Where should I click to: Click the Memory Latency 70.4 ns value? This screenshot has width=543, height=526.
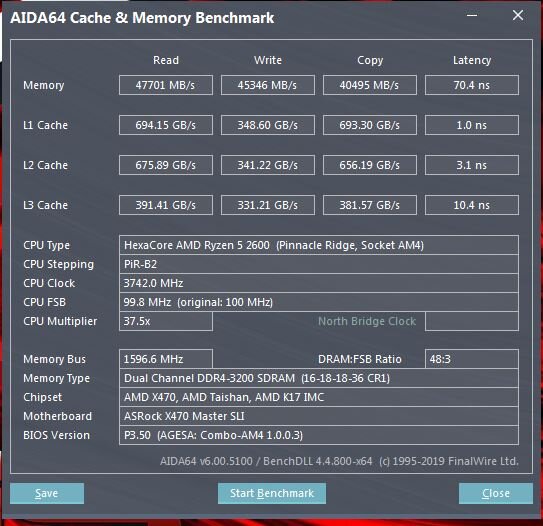tap(472, 85)
